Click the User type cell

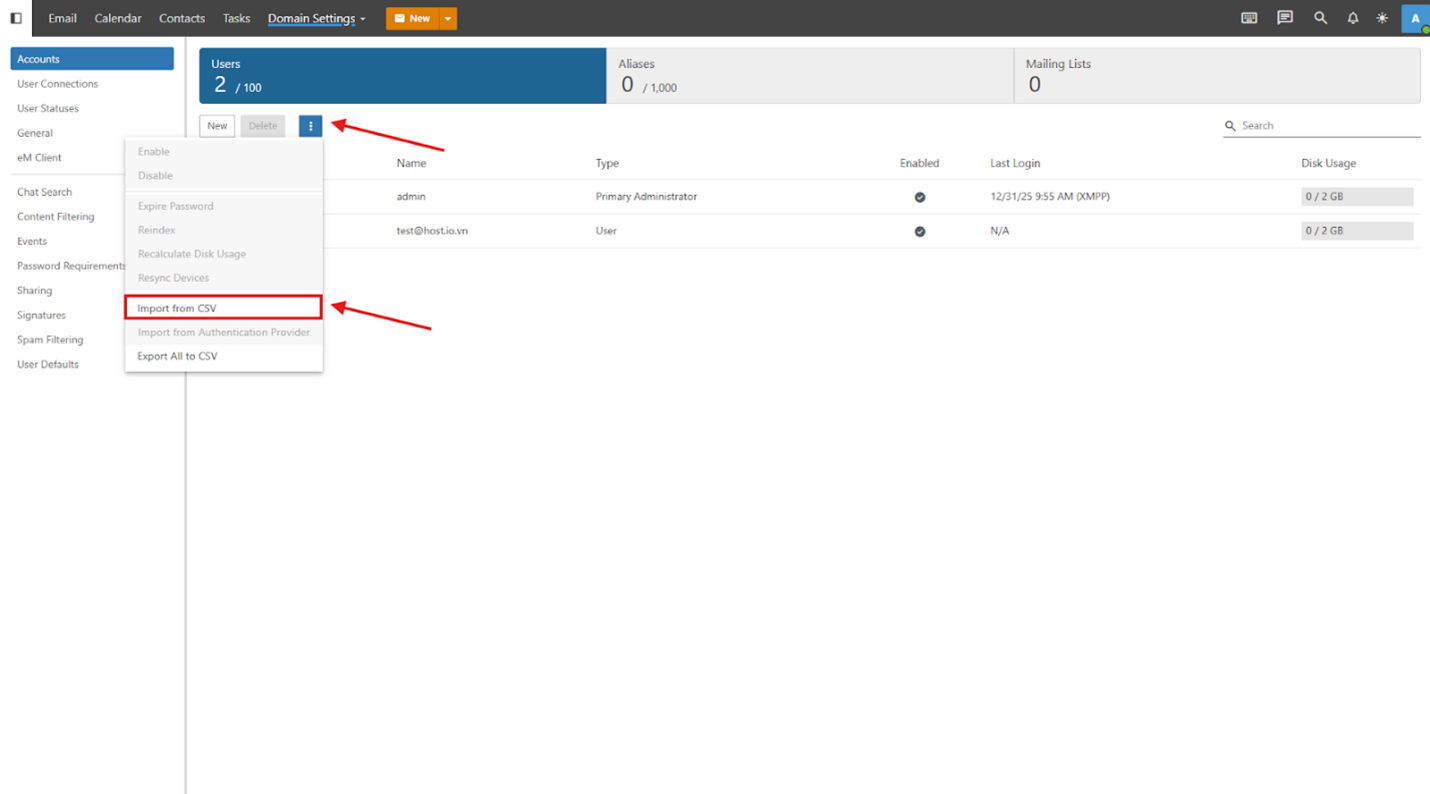coord(606,231)
